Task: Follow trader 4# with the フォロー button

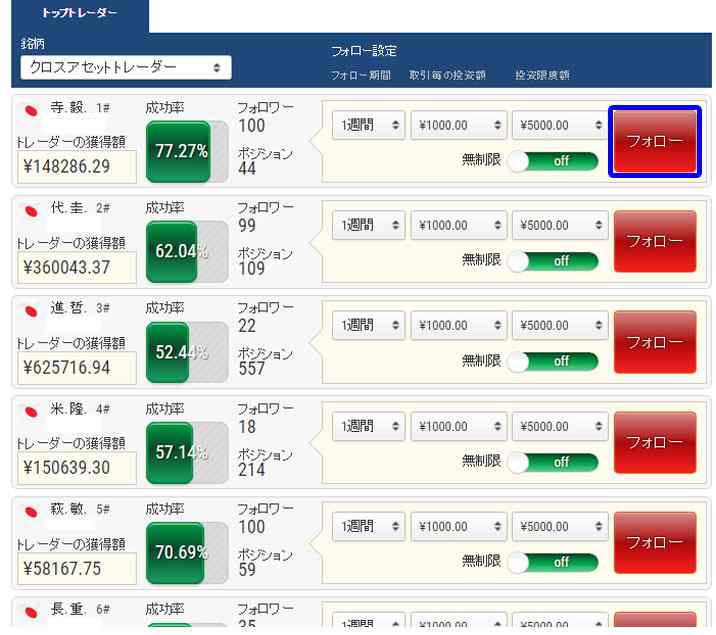Action: click(x=655, y=442)
